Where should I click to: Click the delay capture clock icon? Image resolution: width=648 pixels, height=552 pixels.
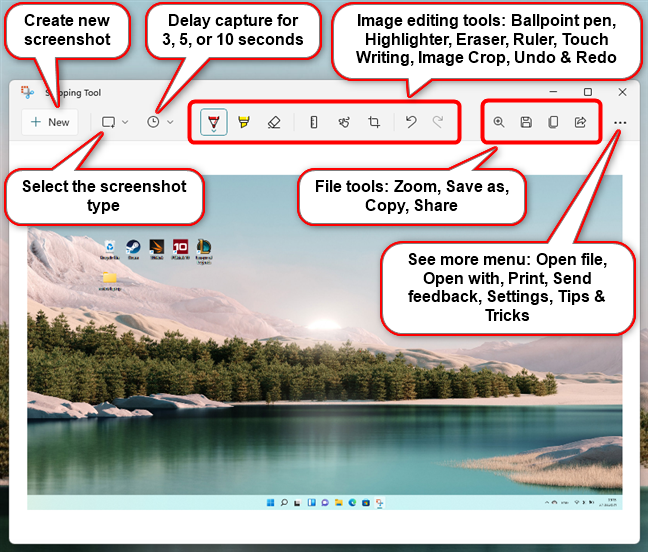pyautogui.click(x=153, y=122)
